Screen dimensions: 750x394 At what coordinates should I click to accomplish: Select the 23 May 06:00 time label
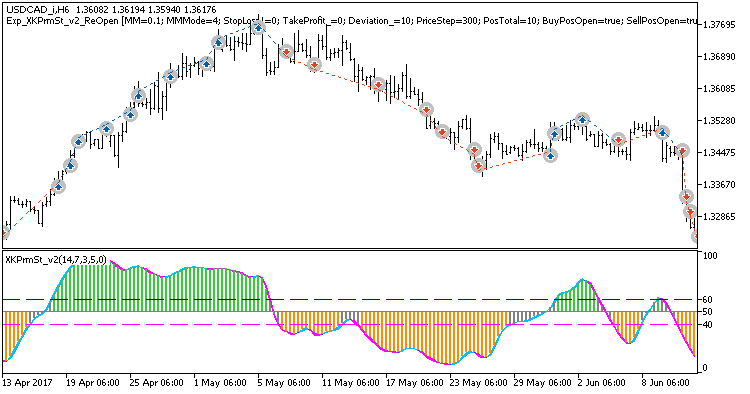pyautogui.click(x=479, y=383)
